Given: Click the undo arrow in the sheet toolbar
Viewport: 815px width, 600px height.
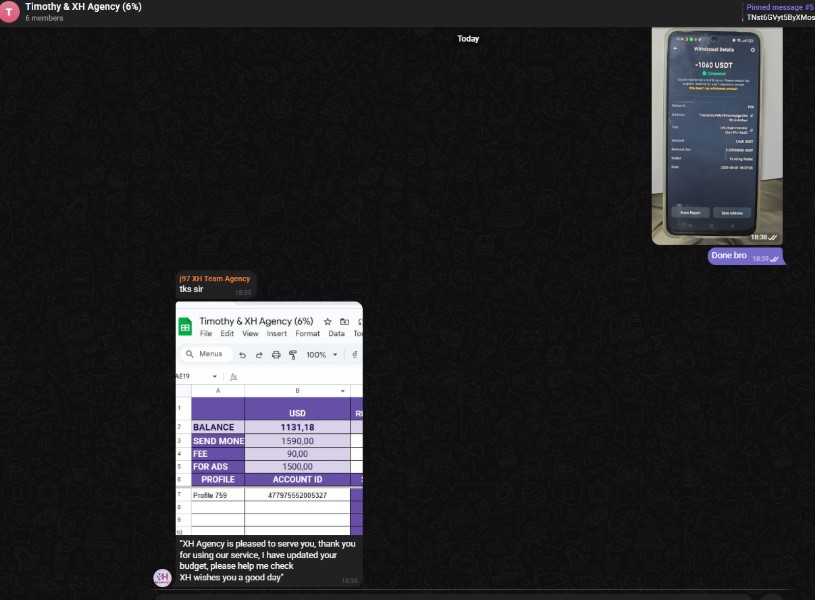Looking at the screenshot, I should pyautogui.click(x=242, y=355).
